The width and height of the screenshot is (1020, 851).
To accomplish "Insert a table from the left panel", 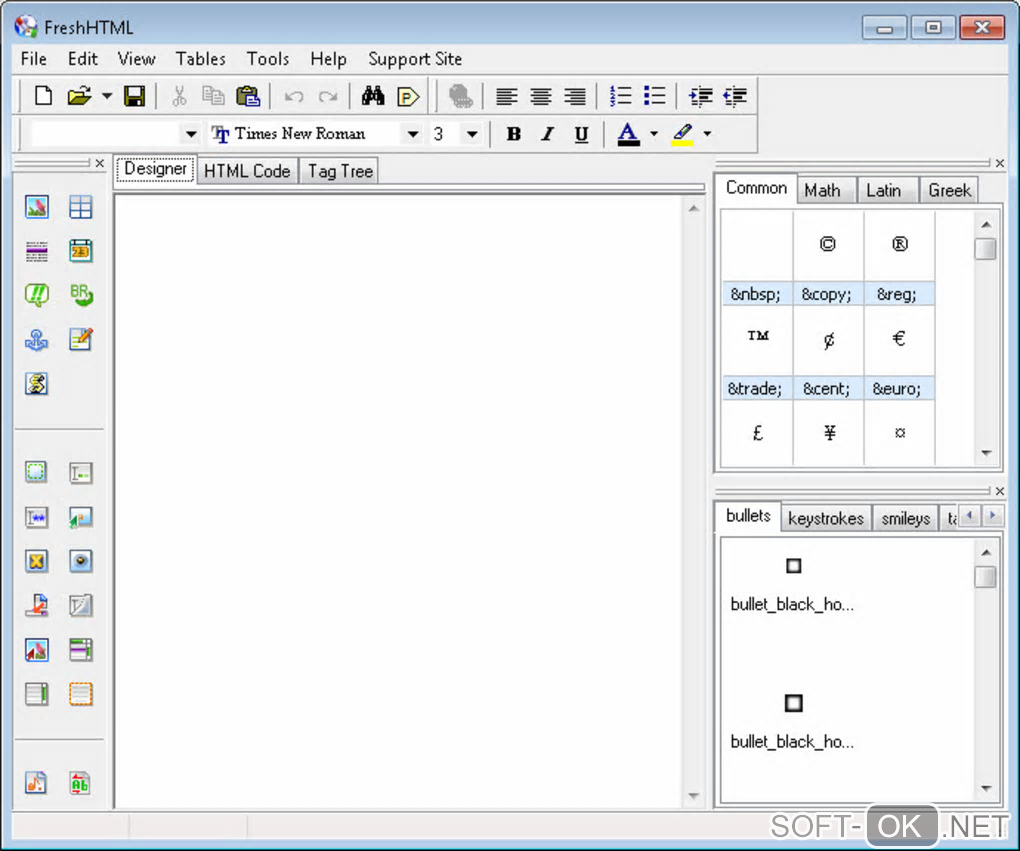I will [81, 207].
